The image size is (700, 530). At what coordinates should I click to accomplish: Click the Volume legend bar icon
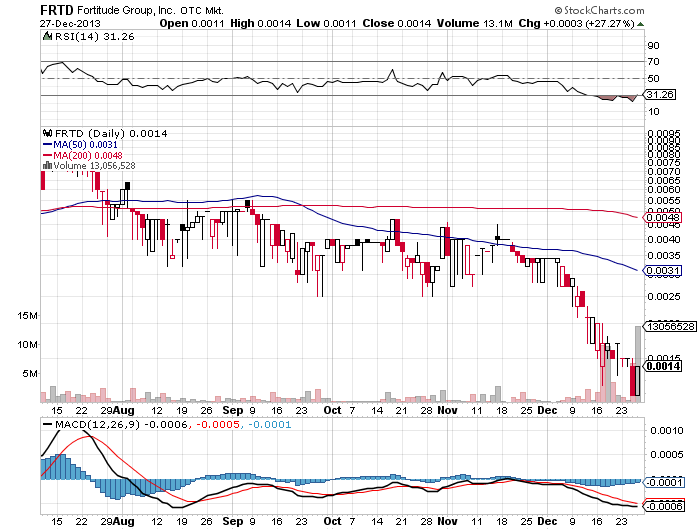tap(47, 166)
